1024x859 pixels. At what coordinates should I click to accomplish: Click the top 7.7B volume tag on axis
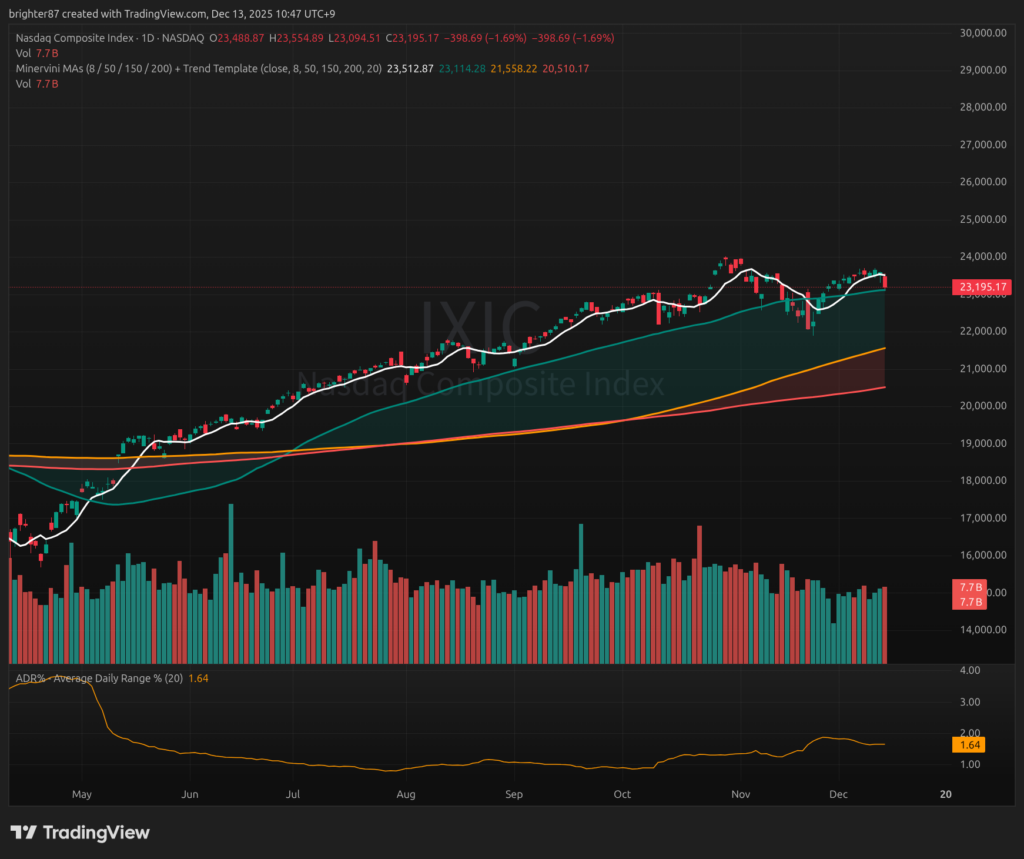click(970, 587)
